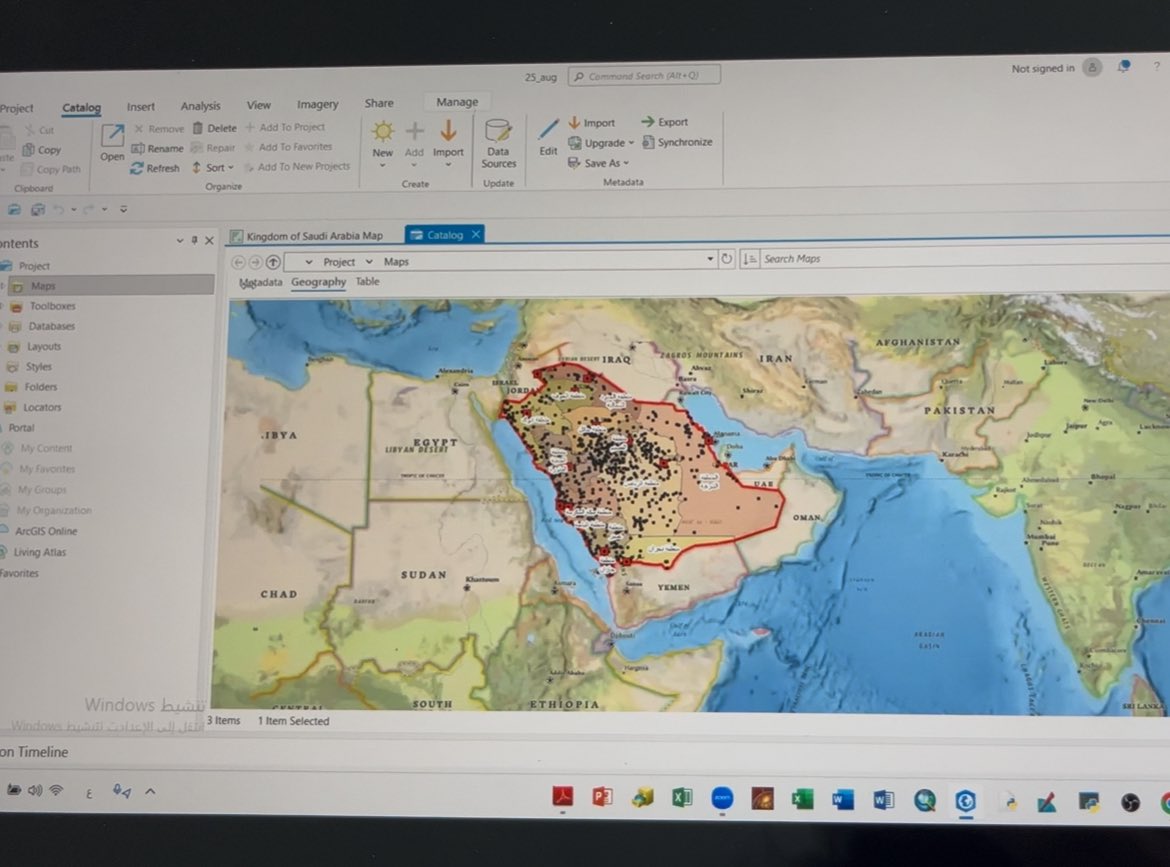Screen dimensions: 1170x867
Task: Click the Saudi Arabia map preview
Action: 691,505
